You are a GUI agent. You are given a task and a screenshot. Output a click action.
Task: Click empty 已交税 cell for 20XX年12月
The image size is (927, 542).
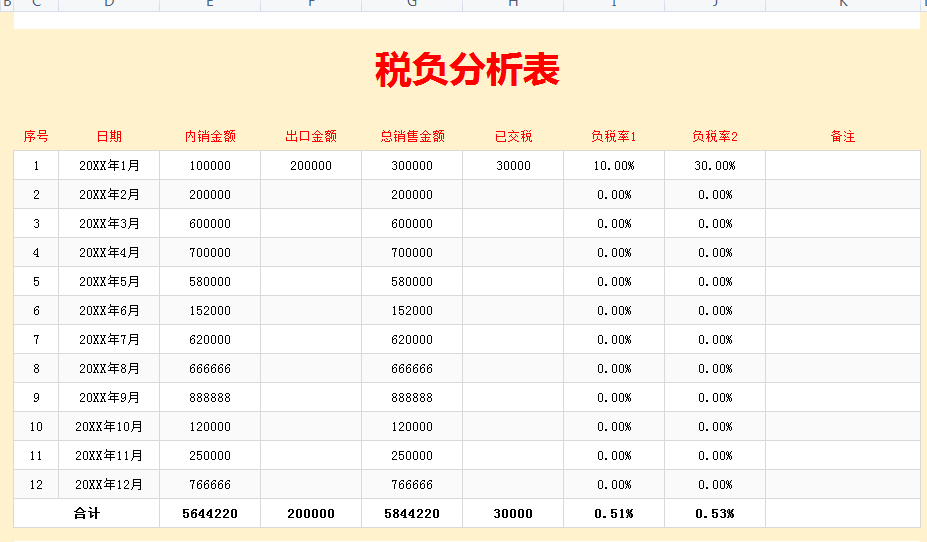point(513,484)
